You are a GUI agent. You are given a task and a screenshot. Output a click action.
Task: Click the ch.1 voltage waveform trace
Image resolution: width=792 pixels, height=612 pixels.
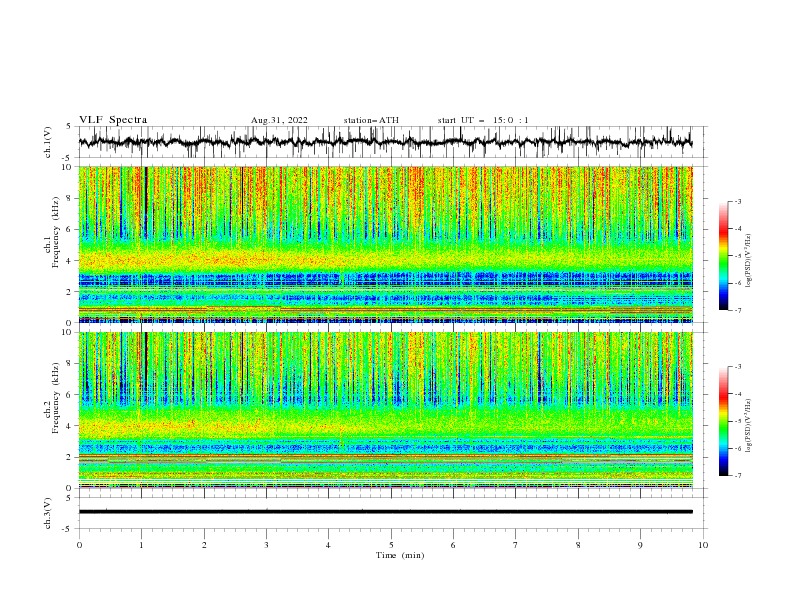click(385, 142)
